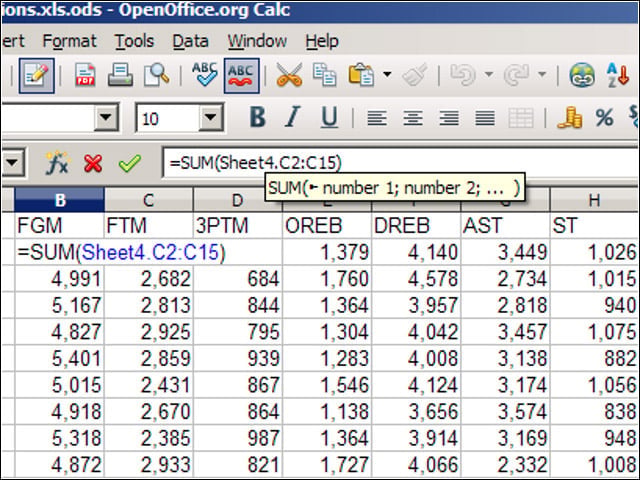Toggle Italic formatting
Viewport: 640px width, 480px height.
click(x=293, y=118)
